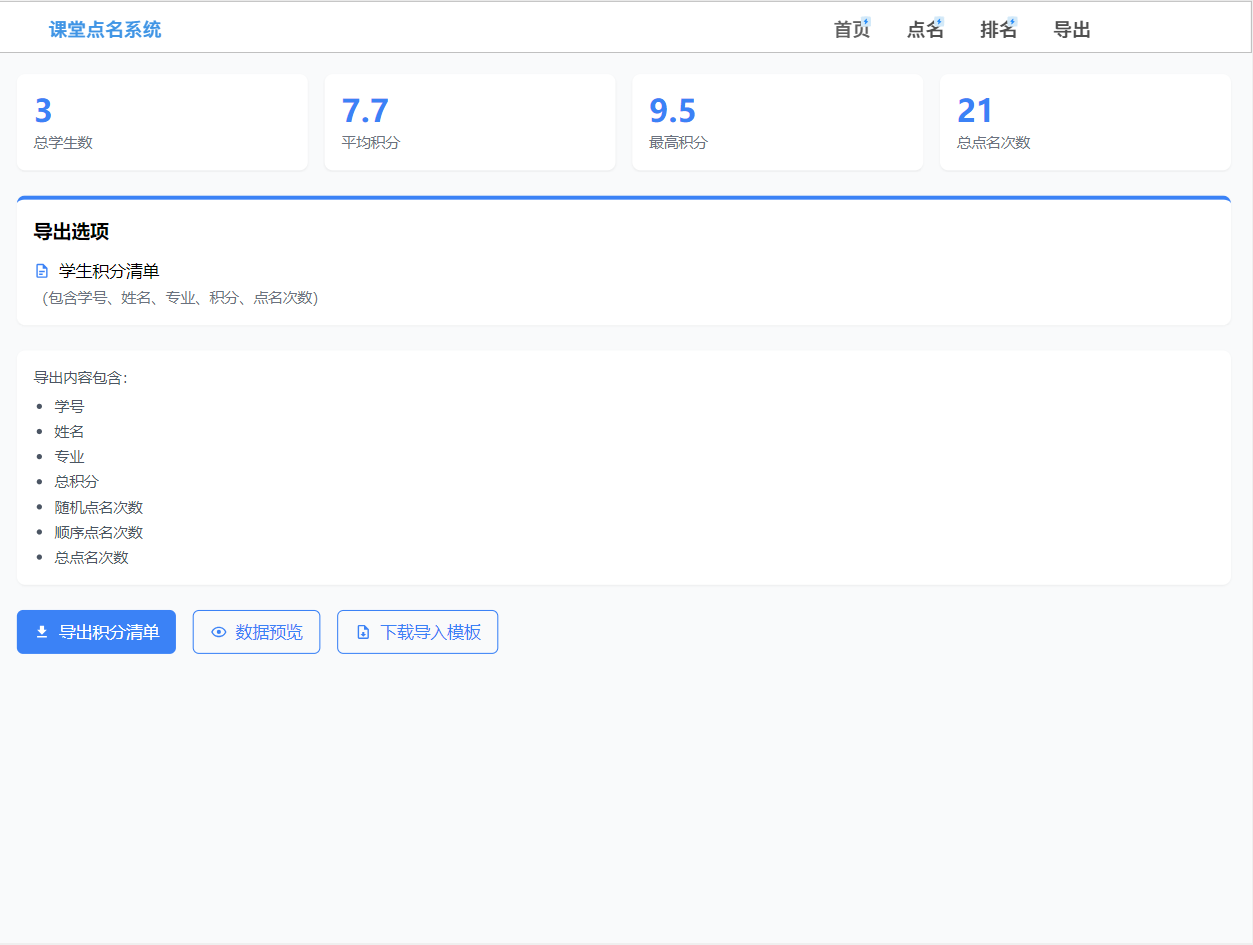1253x945 pixels.
Task: Click 下载导入模板 to download the template
Action: coord(417,631)
